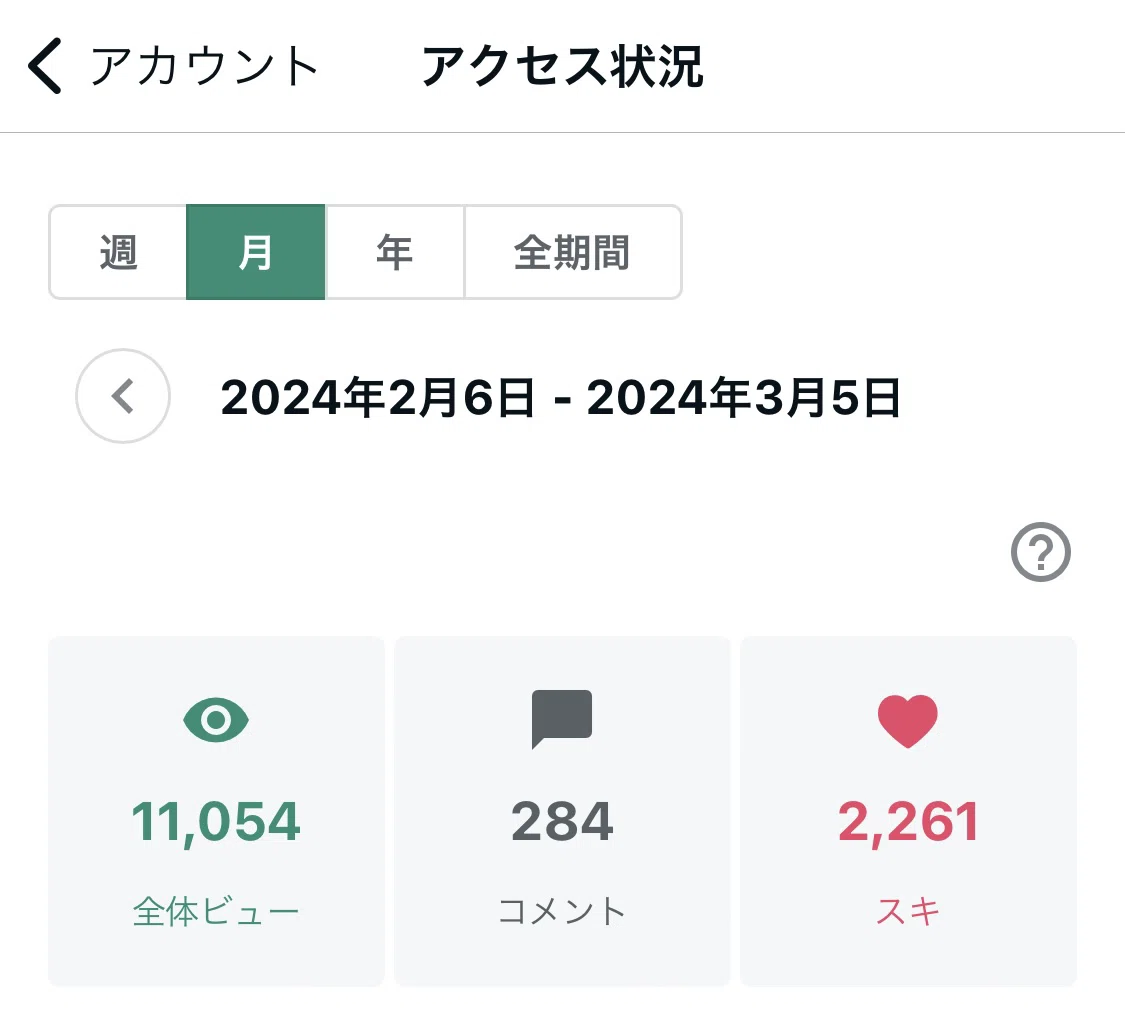Click the red heart スキ icon
This screenshot has height=1011, width=1125.
click(x=908, y=721)
